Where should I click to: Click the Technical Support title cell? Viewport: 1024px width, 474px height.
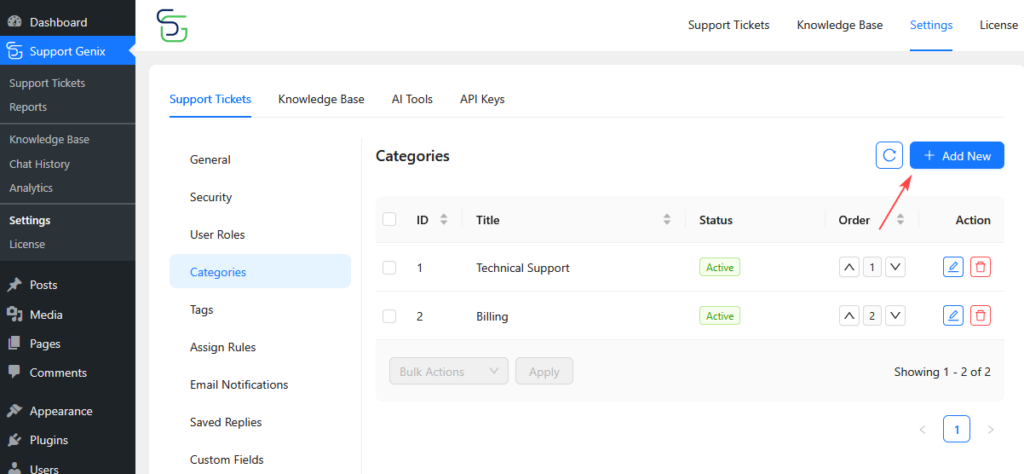tap(522, 267)
